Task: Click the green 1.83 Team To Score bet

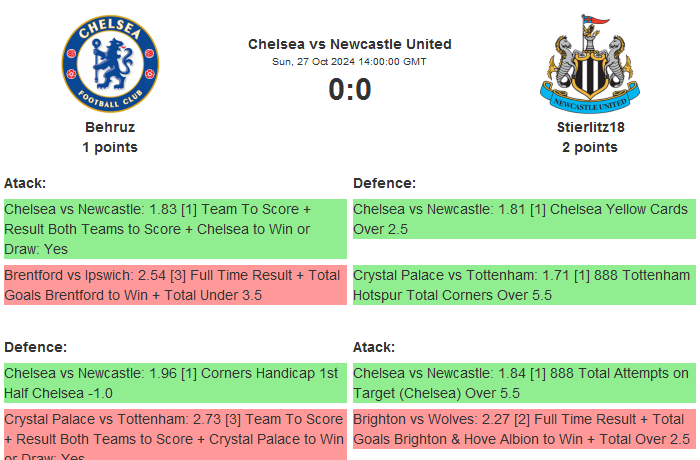Action: coord(174,229)
